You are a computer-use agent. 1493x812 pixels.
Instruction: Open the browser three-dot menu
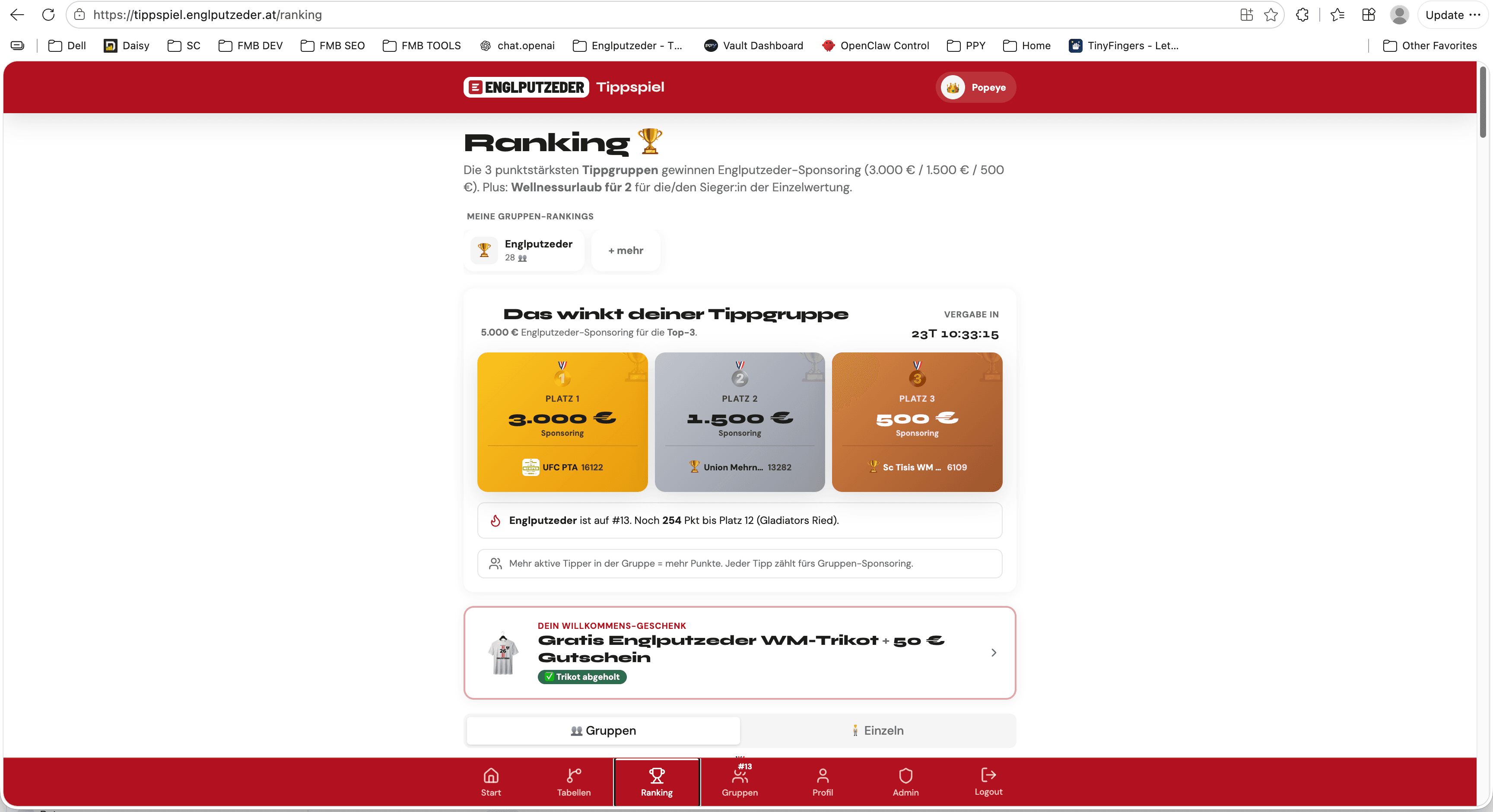click(1475, 15)
